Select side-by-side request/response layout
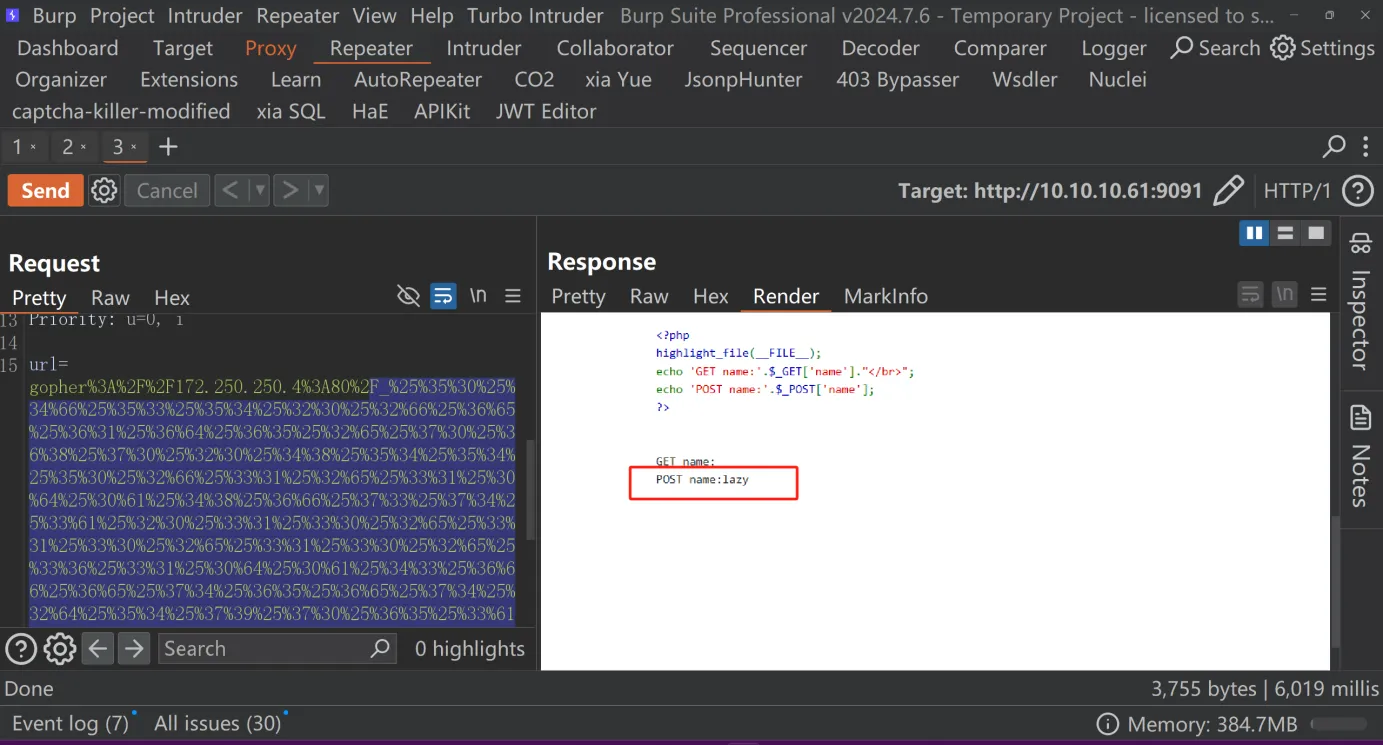Screen dimensions: 1383x745 click(x=1254, y=233)
